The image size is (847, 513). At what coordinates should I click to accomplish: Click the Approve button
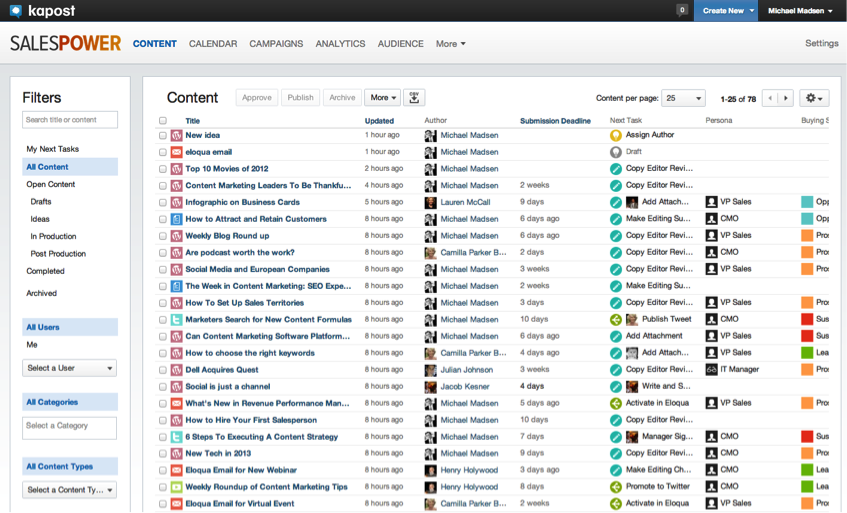pos(257,98)
